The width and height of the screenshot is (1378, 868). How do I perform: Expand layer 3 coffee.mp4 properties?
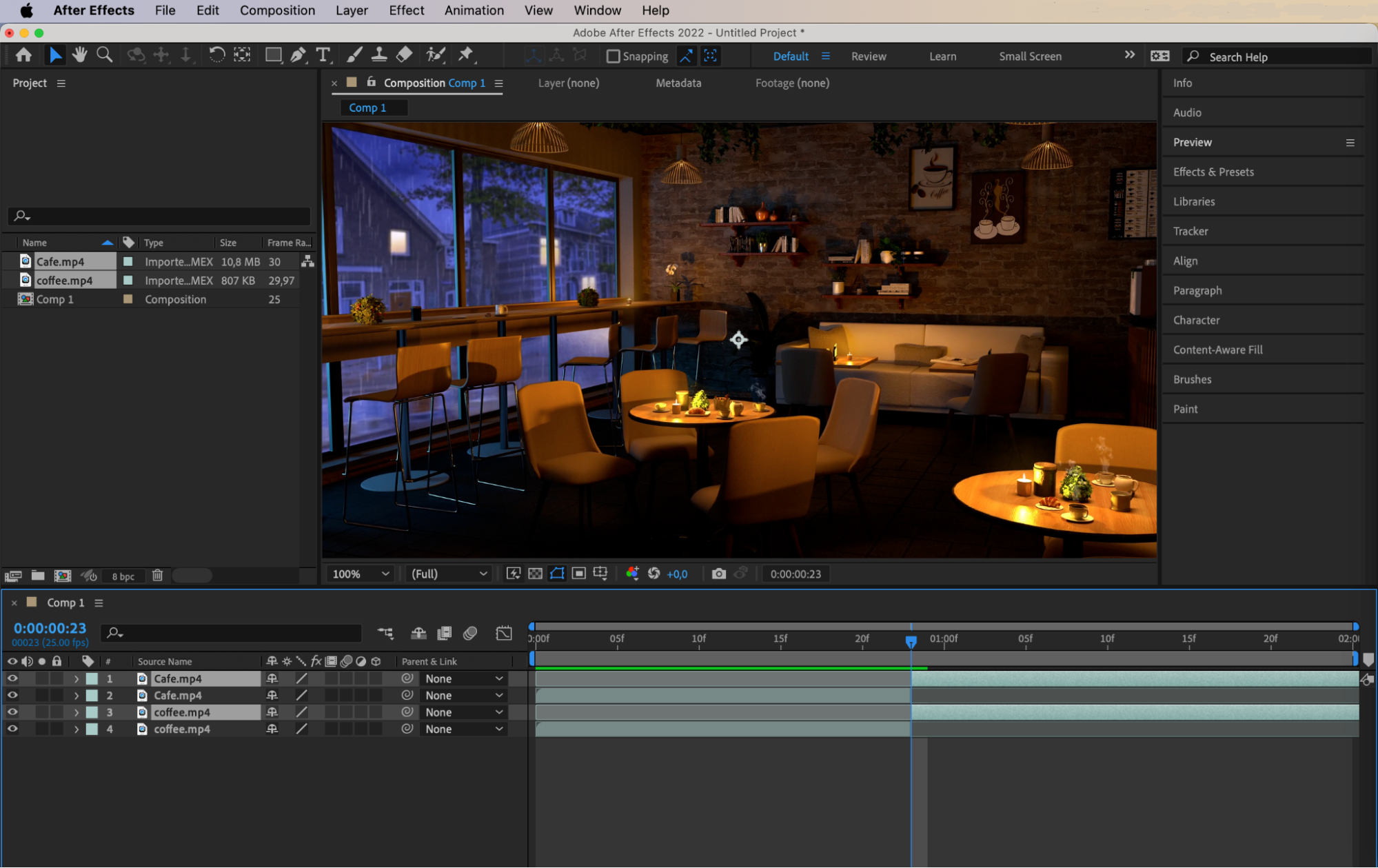pos(77,712)
